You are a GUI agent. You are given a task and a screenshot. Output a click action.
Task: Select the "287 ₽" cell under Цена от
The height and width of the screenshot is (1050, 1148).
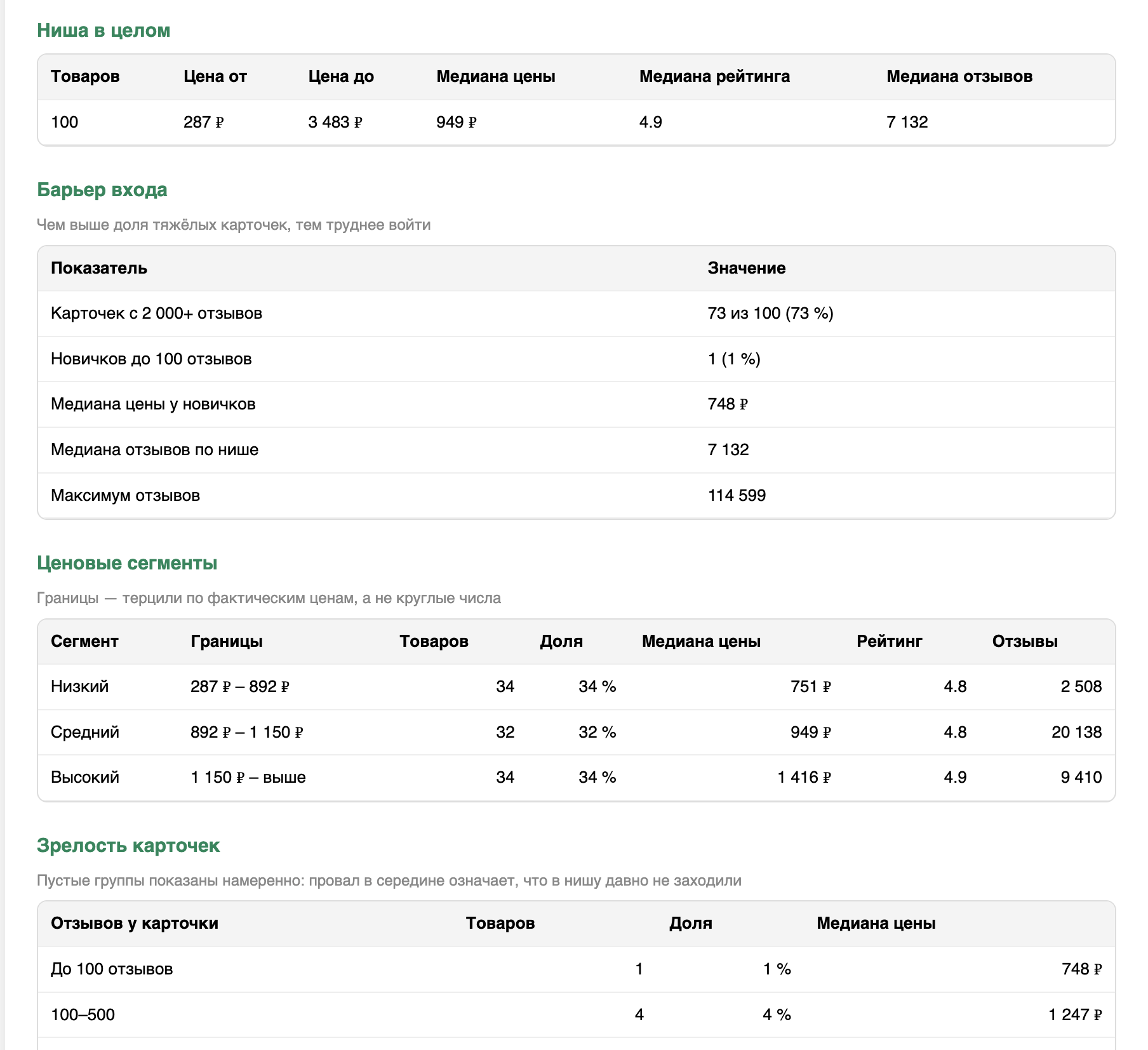coord(204,123)
